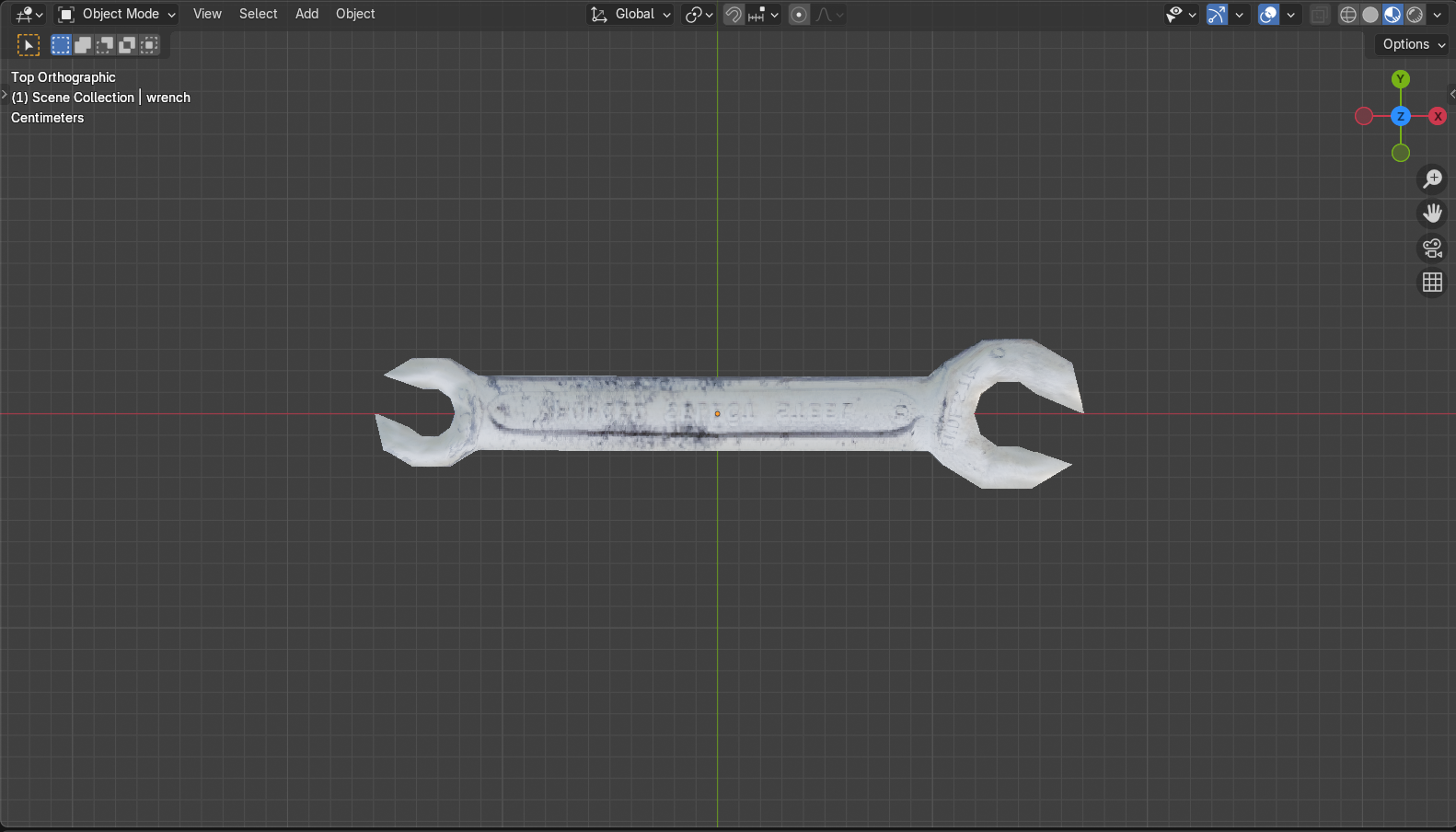Expand the left toolbar arrow
1456x832 pixels.
(4, 95)
